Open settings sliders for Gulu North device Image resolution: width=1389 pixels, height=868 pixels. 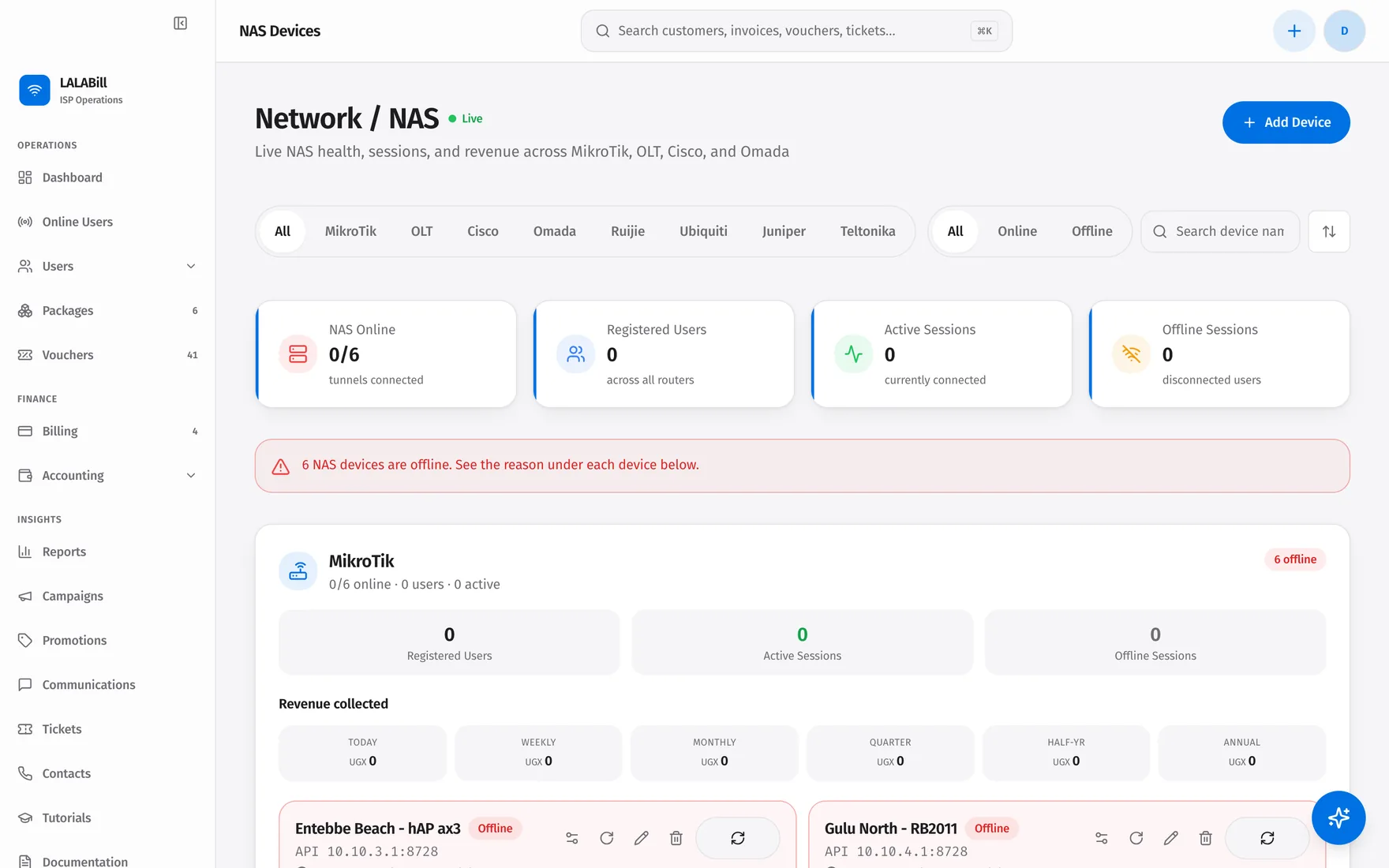click(1102, 838)
